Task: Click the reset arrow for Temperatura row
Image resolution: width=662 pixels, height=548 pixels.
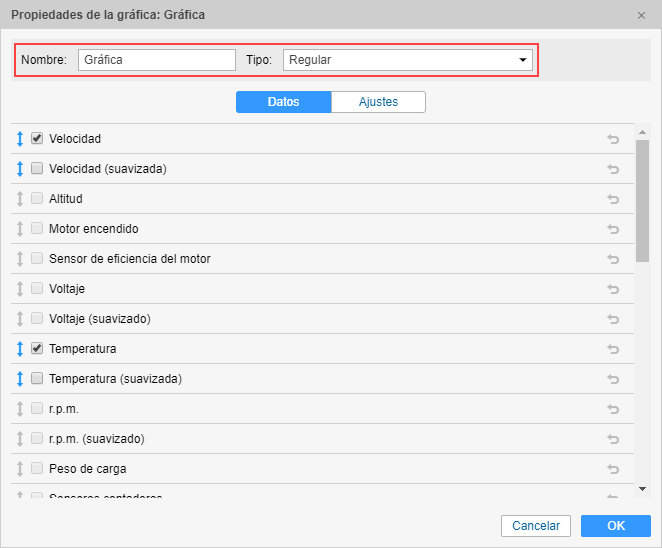Action: pyautogui.click(x=613, y=349)
